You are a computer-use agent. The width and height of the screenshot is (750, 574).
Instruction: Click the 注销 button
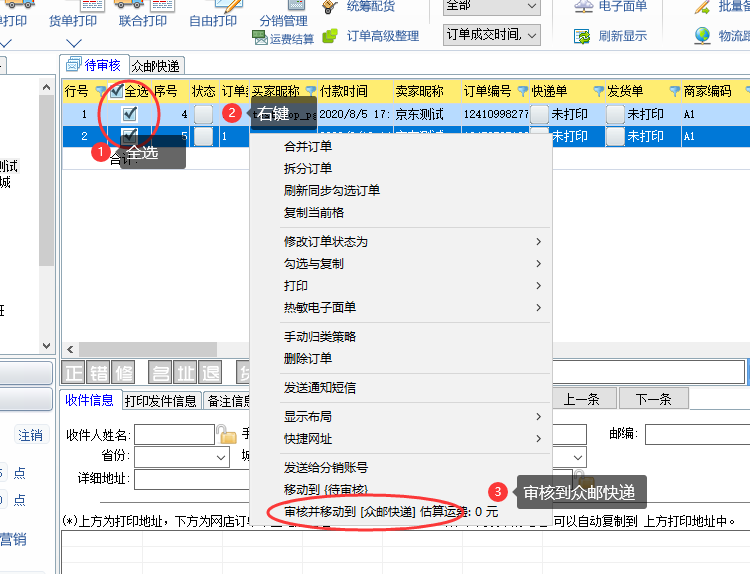31,435
